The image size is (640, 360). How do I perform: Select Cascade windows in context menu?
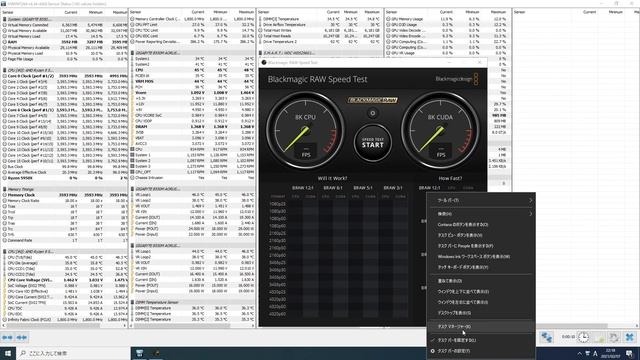coord(481,281)
